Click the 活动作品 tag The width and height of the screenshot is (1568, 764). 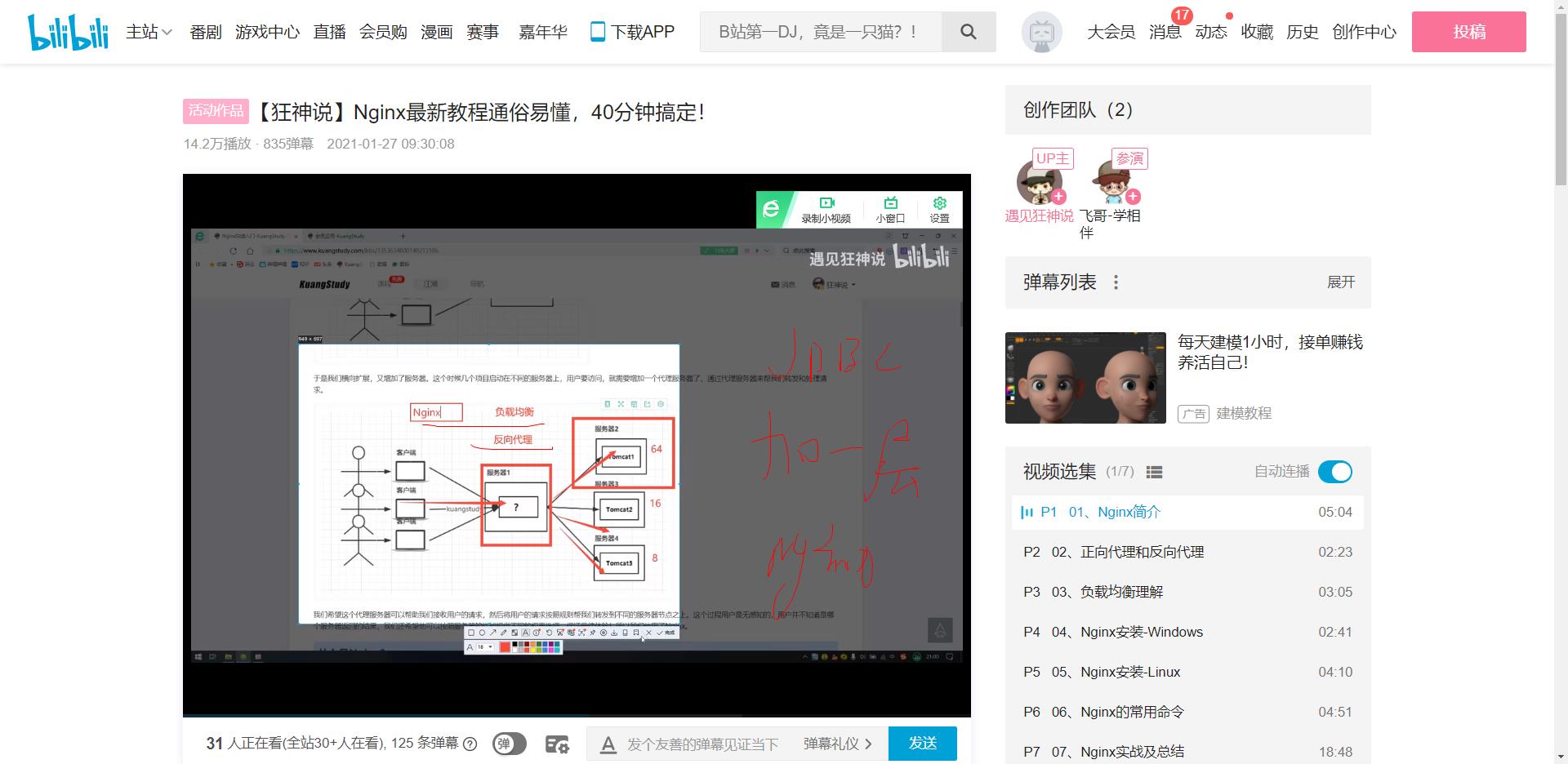(216, 111)
